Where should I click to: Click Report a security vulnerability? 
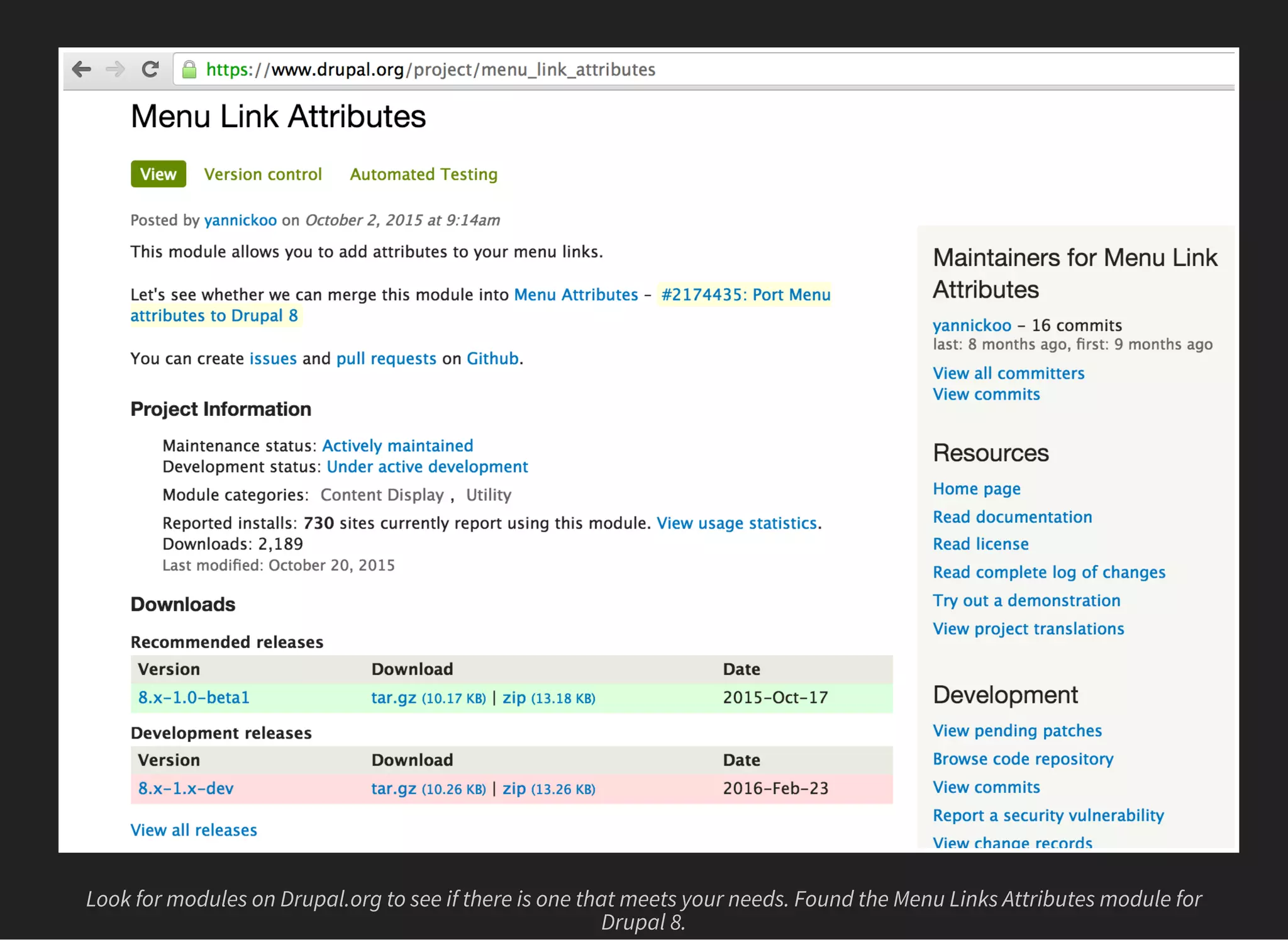1048,815
